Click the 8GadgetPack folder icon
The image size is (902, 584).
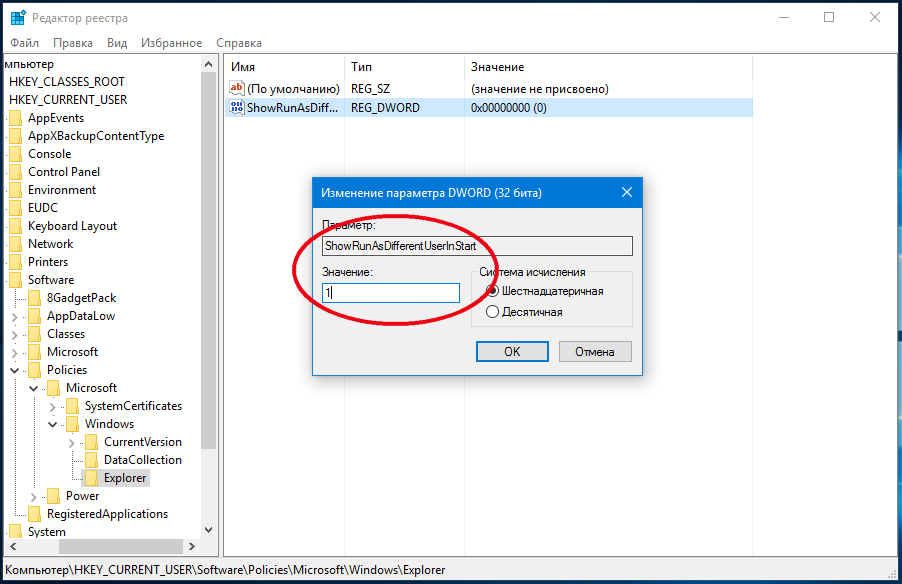click(34, 298)
